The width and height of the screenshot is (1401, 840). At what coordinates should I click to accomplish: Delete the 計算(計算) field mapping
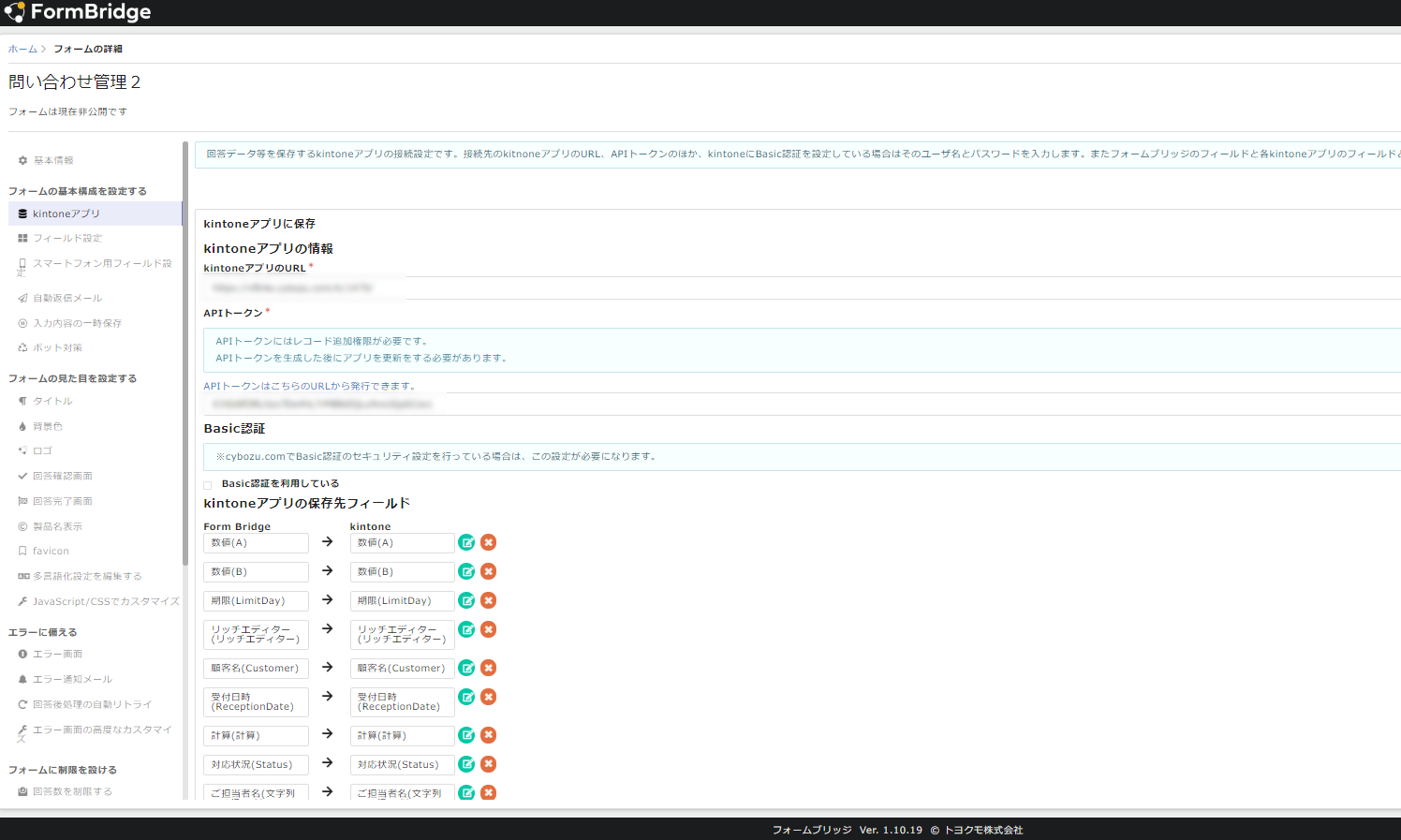pos(488,735)
